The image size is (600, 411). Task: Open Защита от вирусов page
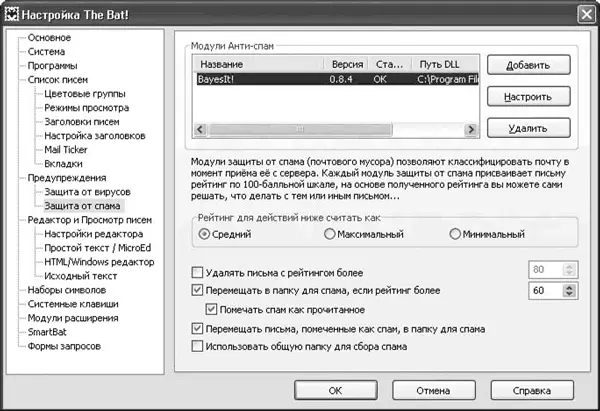[87, 192]
